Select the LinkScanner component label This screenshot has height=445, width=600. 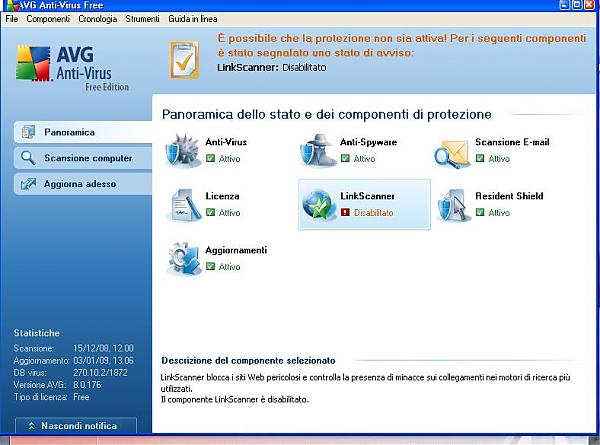tap(367, 196)
